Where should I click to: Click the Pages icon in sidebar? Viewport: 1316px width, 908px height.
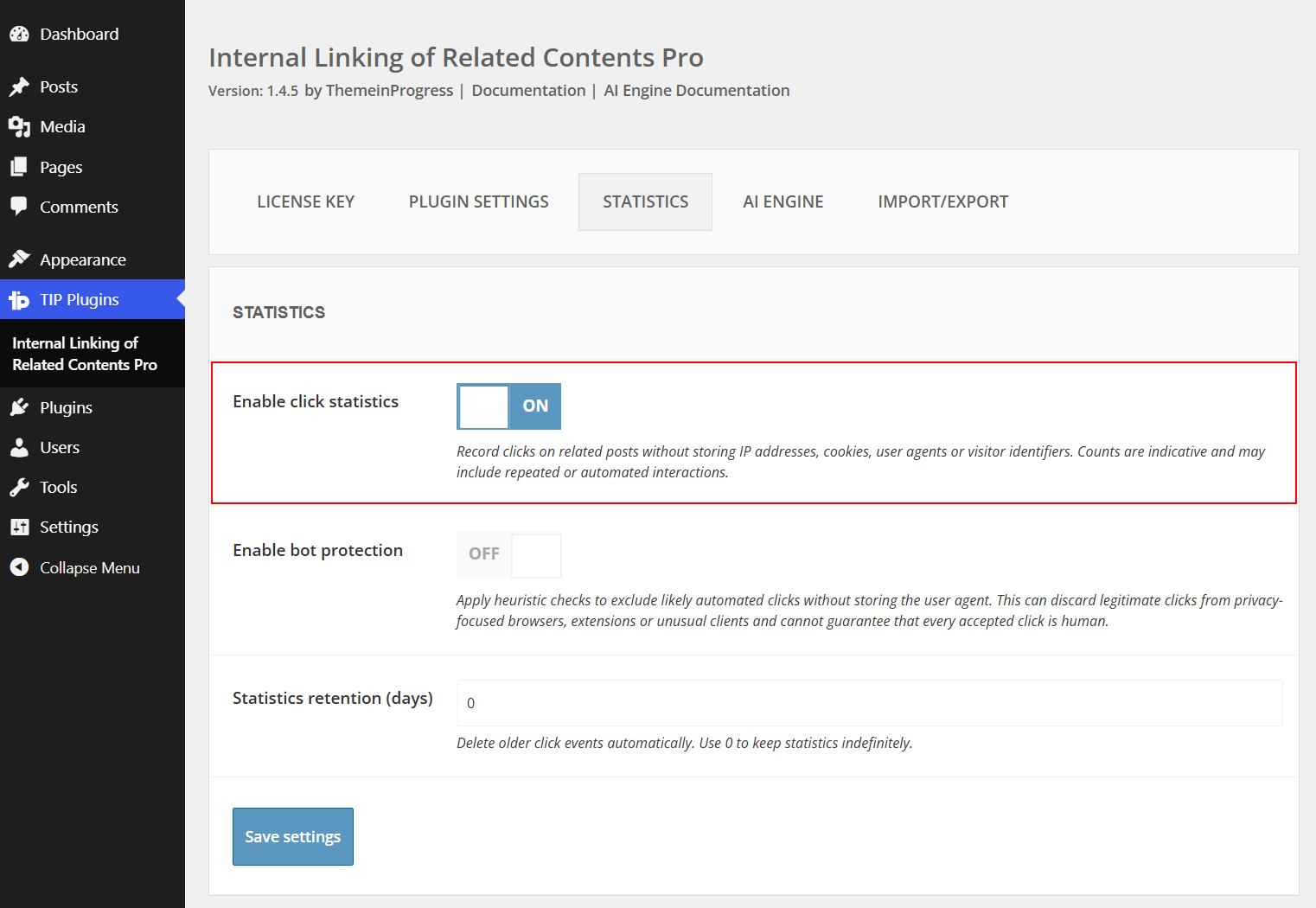click(19, 167)
